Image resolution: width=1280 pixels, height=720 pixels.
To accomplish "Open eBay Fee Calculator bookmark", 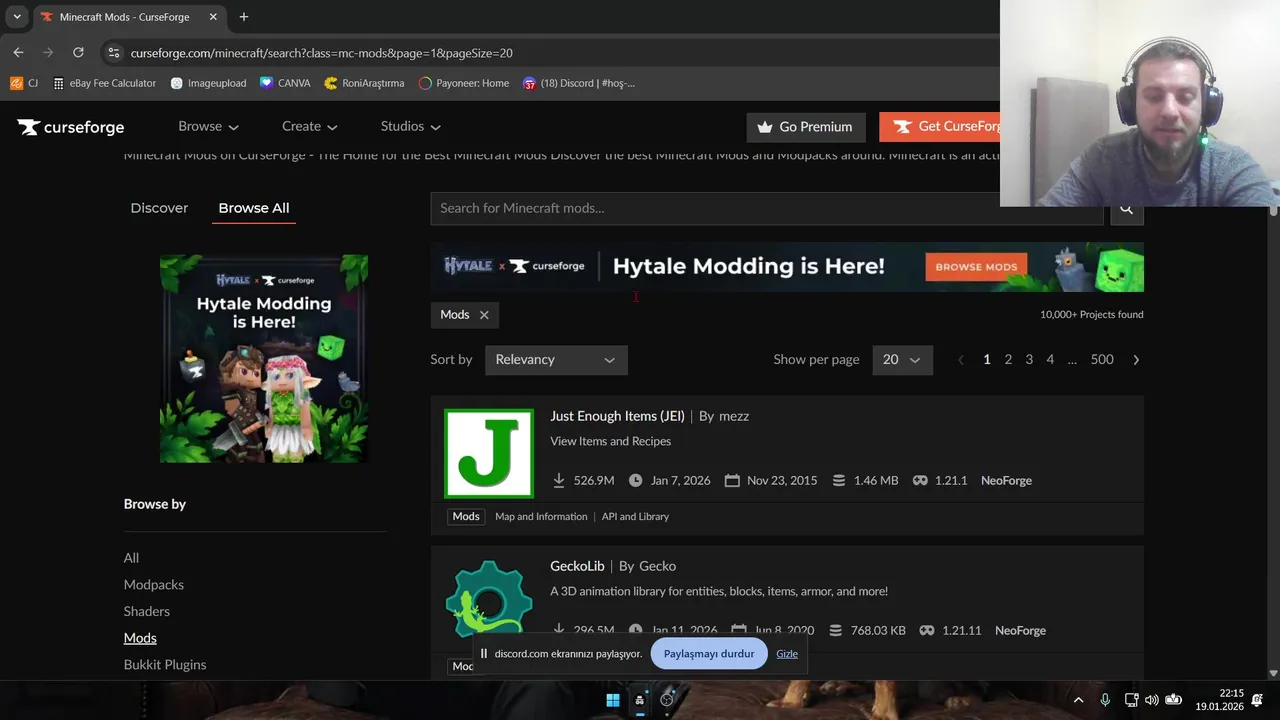I will [105, 83].
